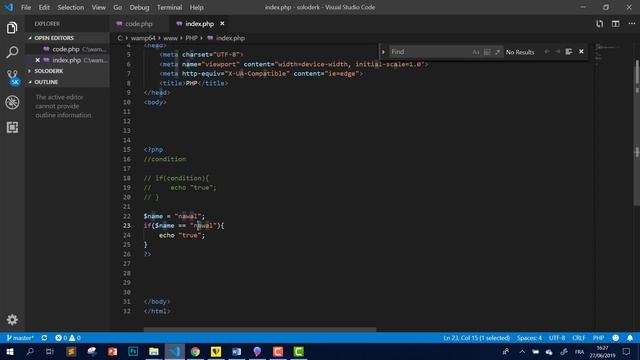Change language mode via PHP status item
The height and width of the screenshot is (360, 640).
click(598, 338)
